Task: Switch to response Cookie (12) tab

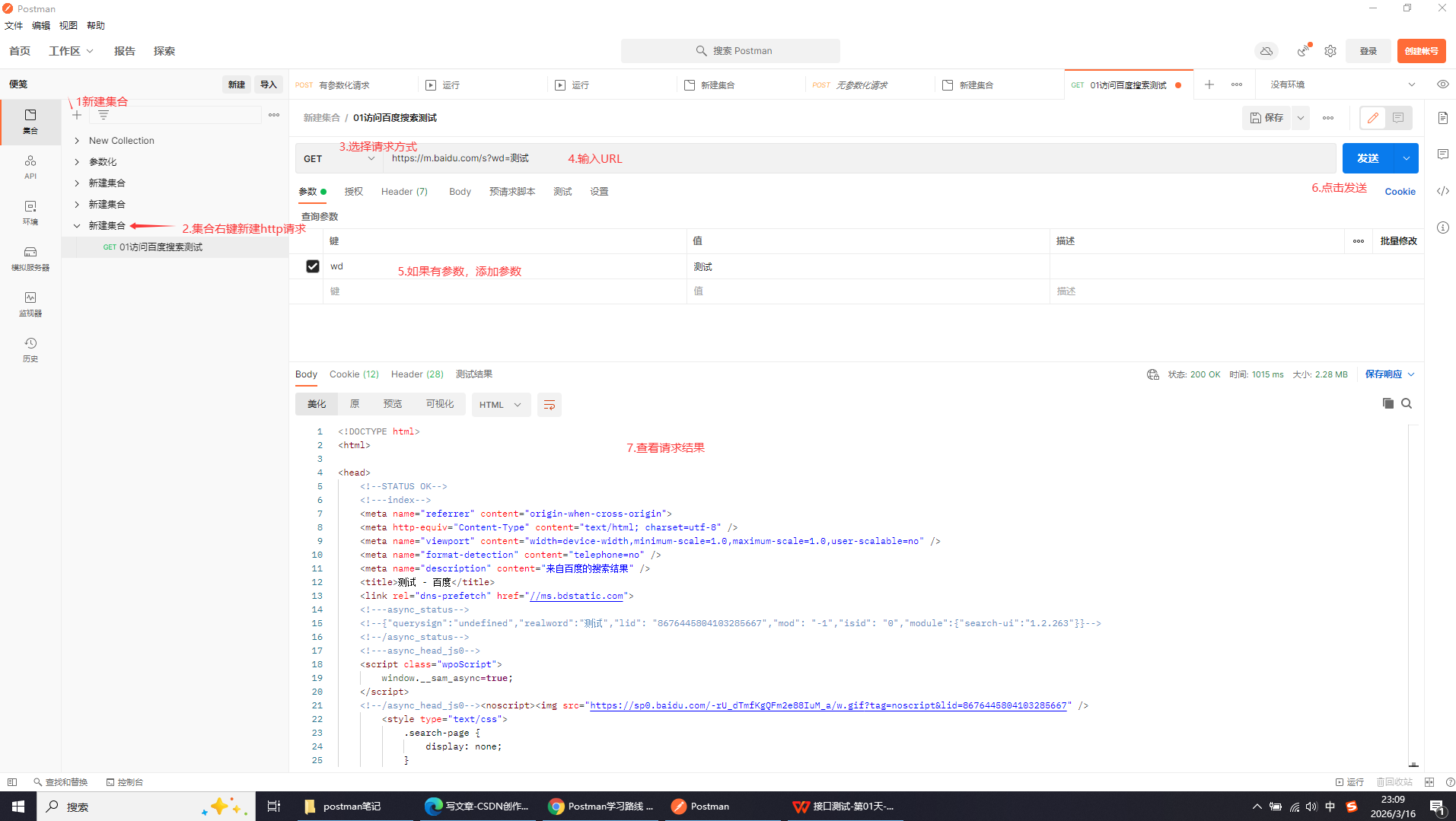Action: click(x=354, y=374)
